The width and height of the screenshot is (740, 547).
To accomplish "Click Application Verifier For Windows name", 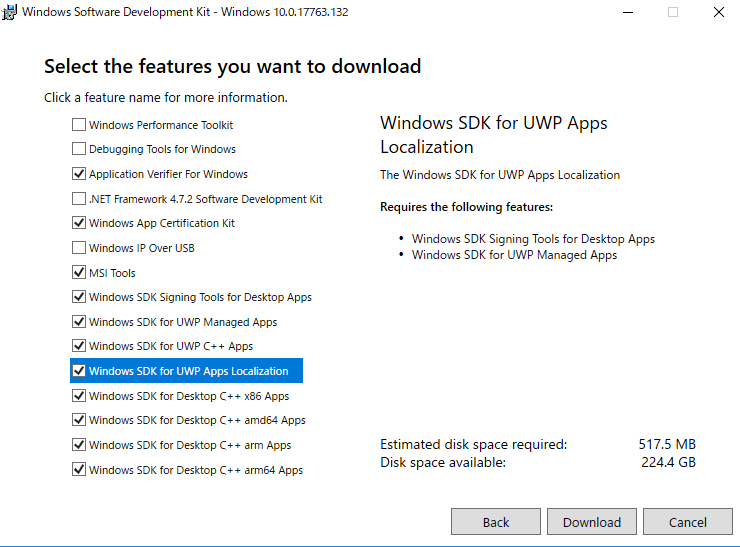I will click(x=168, y=174).
